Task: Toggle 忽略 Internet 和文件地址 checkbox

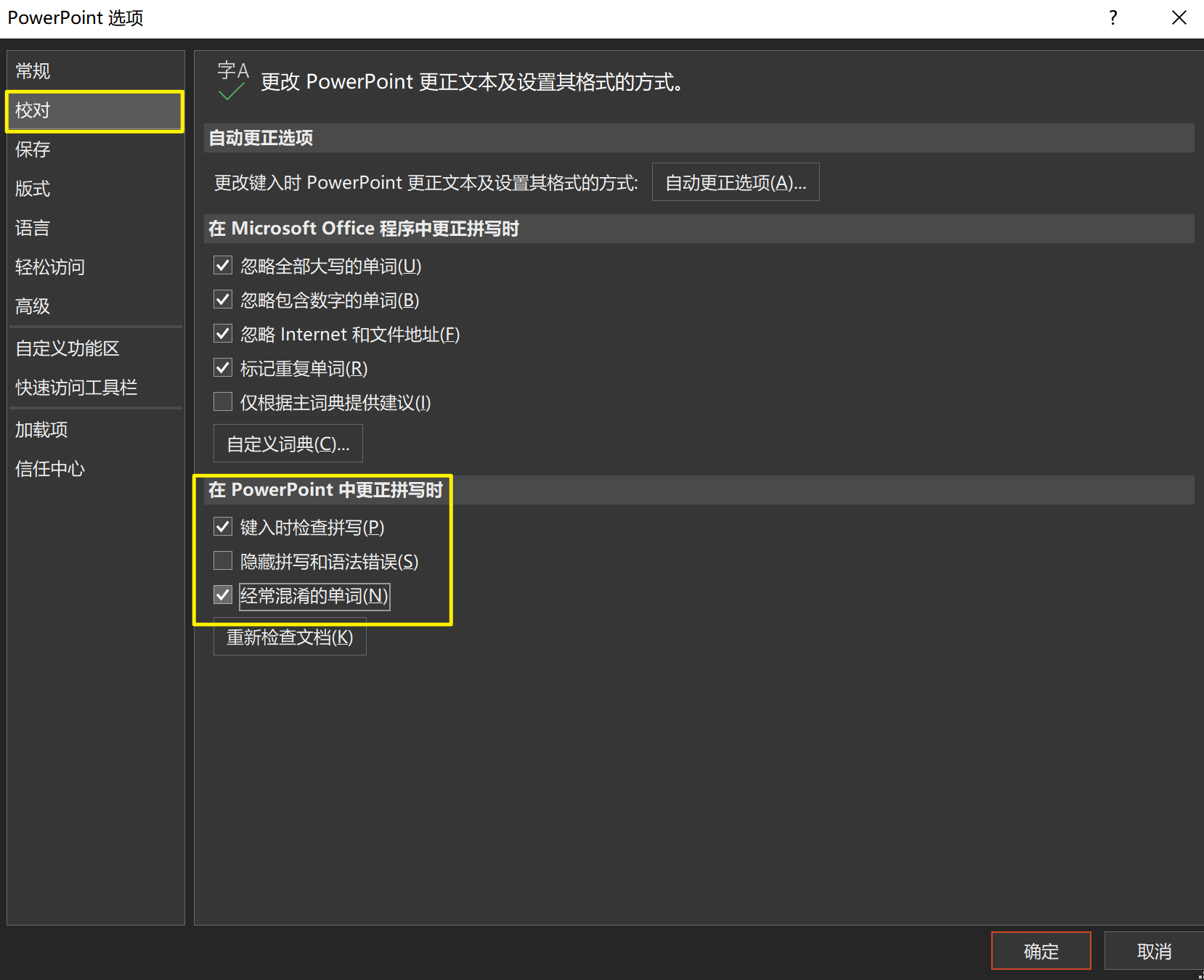Action: click(x=223, y=334)
